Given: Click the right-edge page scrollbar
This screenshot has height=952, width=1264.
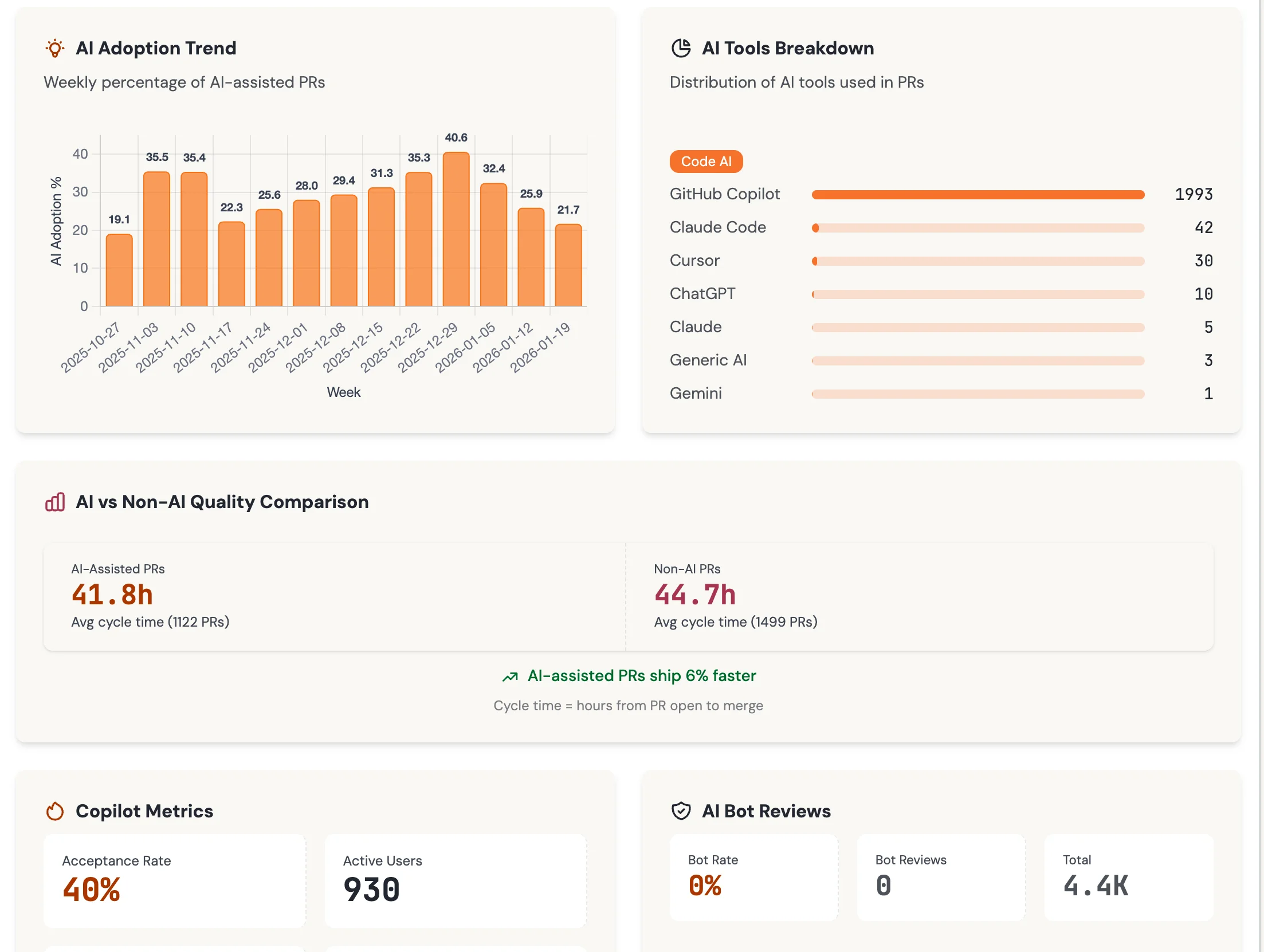Looking at the screenshot, I should pos(1261,476).
